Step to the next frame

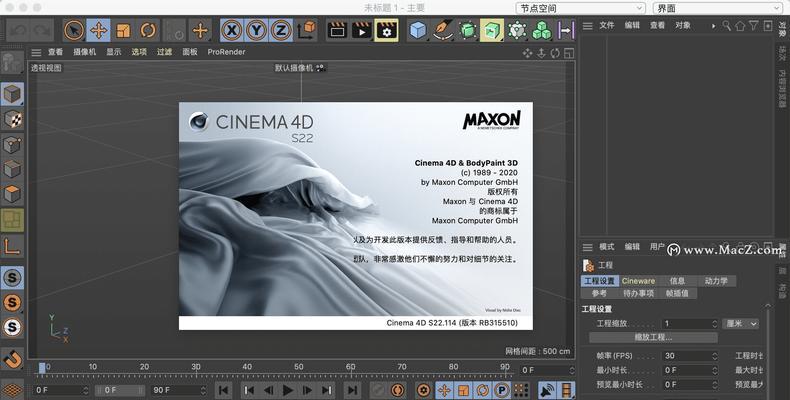307,390
